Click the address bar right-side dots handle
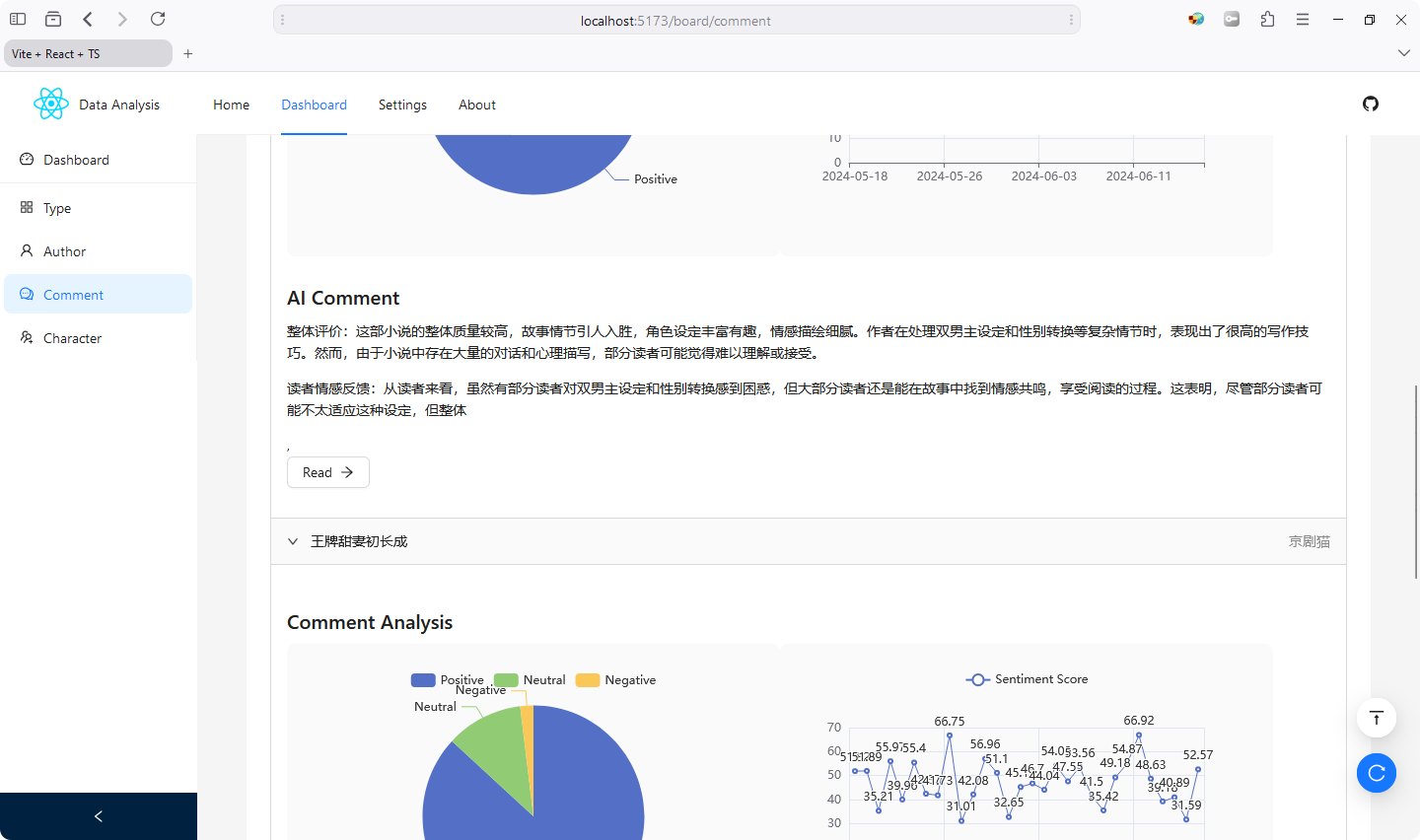Viewport: 1420px width, 840px height. coord(1071,20)
